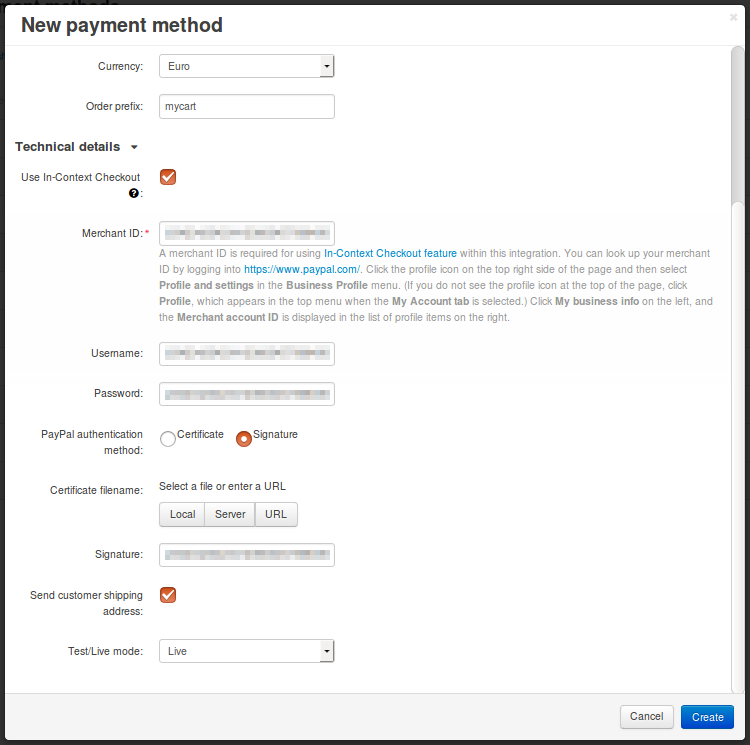Click the dialog vertical scrollbar
Screen dimensions: 750x745
[x=737, y=125]
